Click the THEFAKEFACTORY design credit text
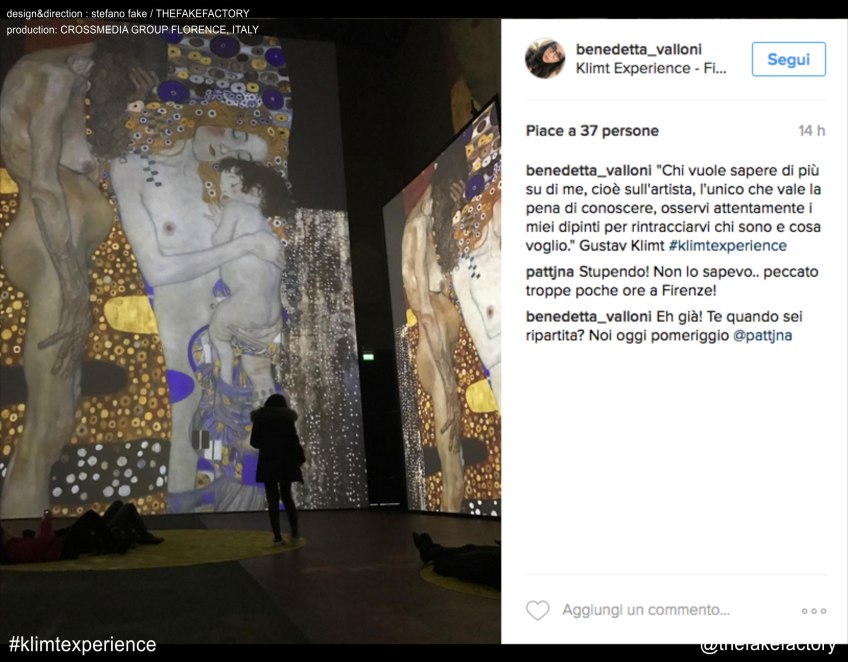Image resolution: width=848 pixels, height=662 pixels. tap(203, 14)
